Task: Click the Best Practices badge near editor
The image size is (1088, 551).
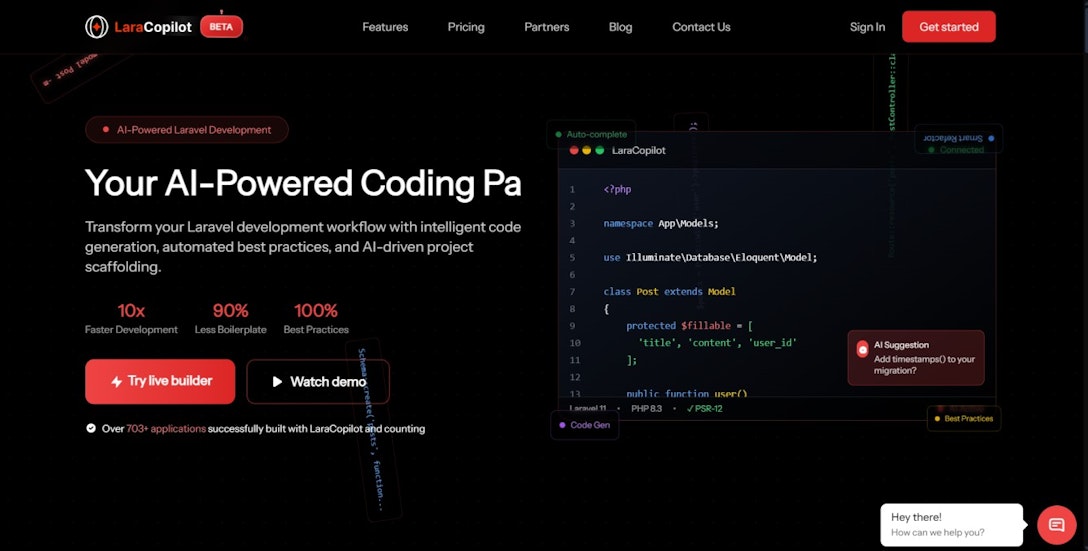Action: (x=964, y=418)
